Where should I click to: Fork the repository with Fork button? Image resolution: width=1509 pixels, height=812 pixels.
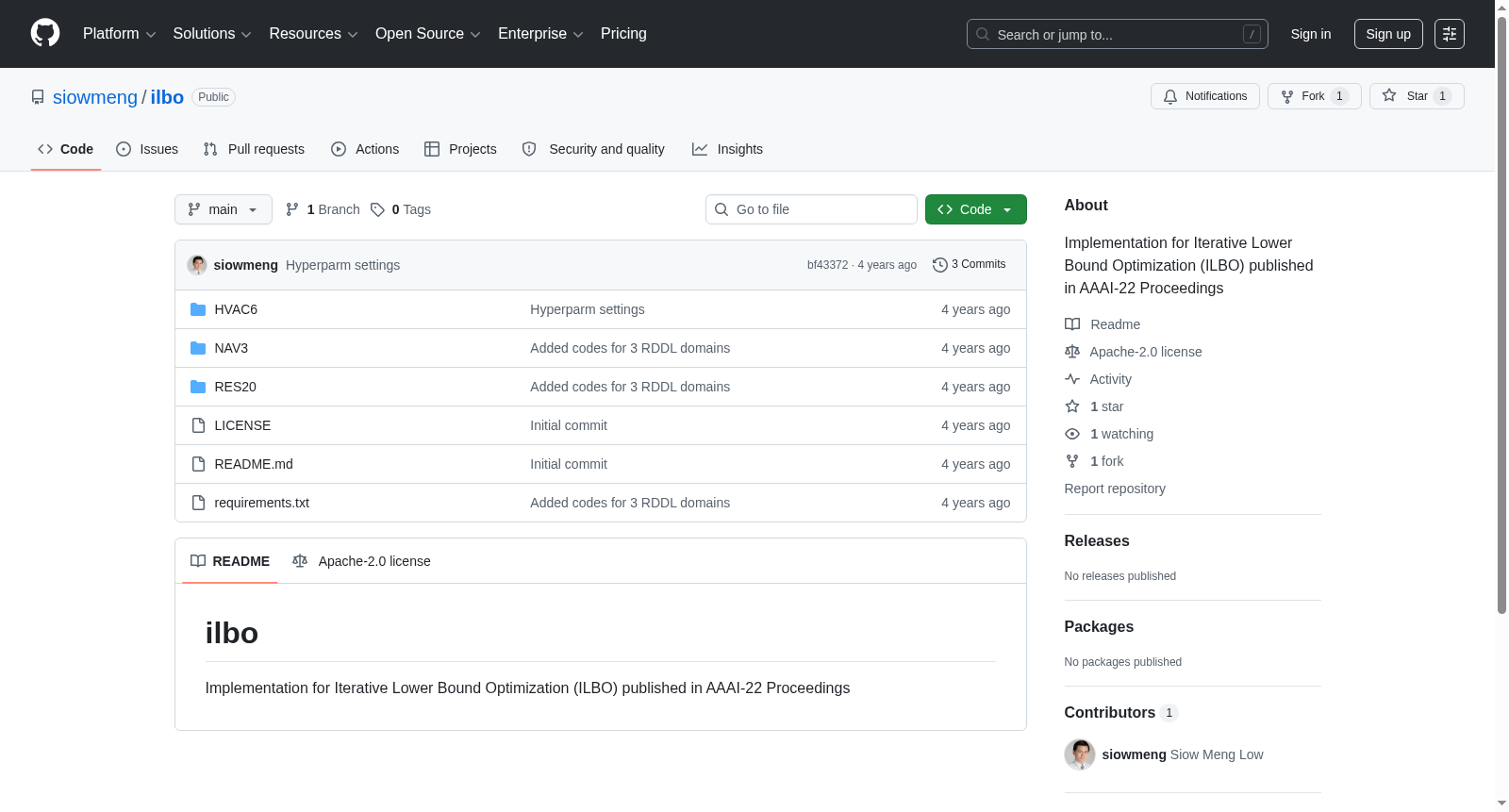(x=1315, y=96)
